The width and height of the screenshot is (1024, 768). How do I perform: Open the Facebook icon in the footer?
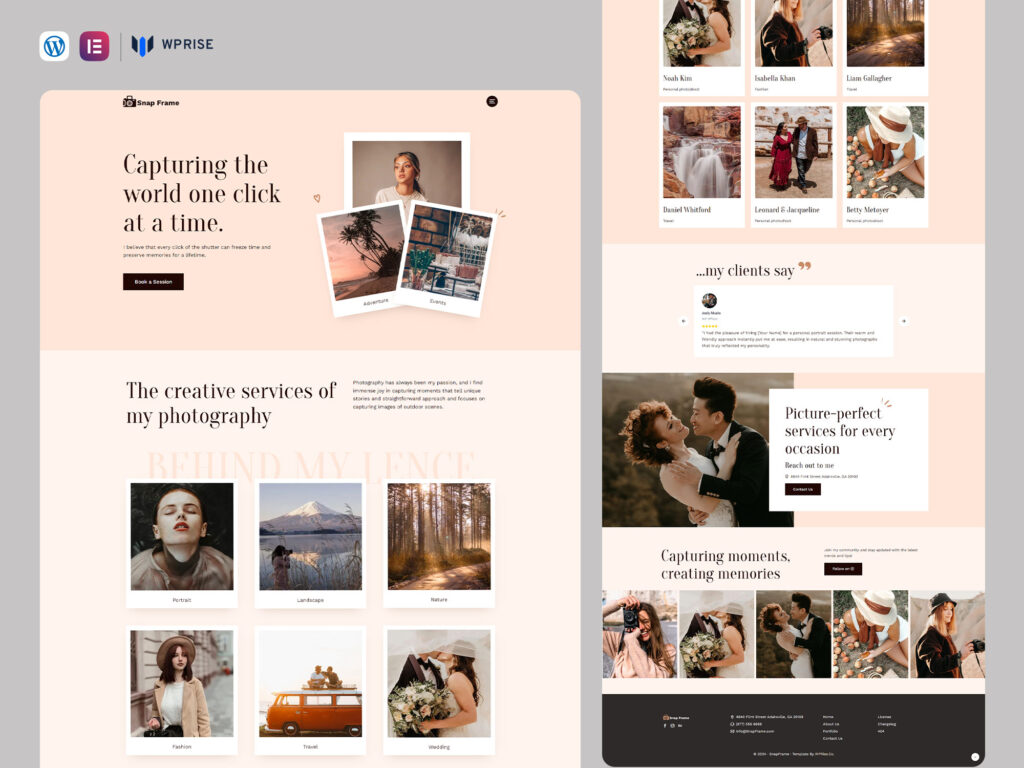[664, 725]
